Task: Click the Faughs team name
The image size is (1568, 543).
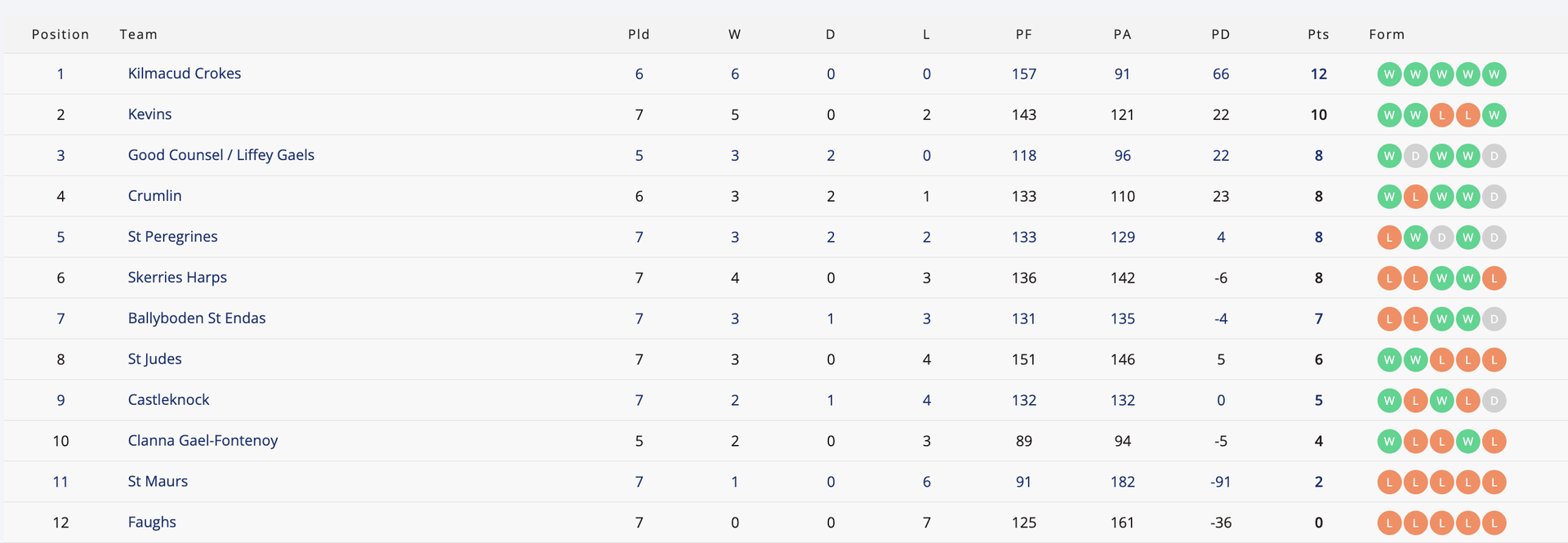Action: click(x=152, y=523)
